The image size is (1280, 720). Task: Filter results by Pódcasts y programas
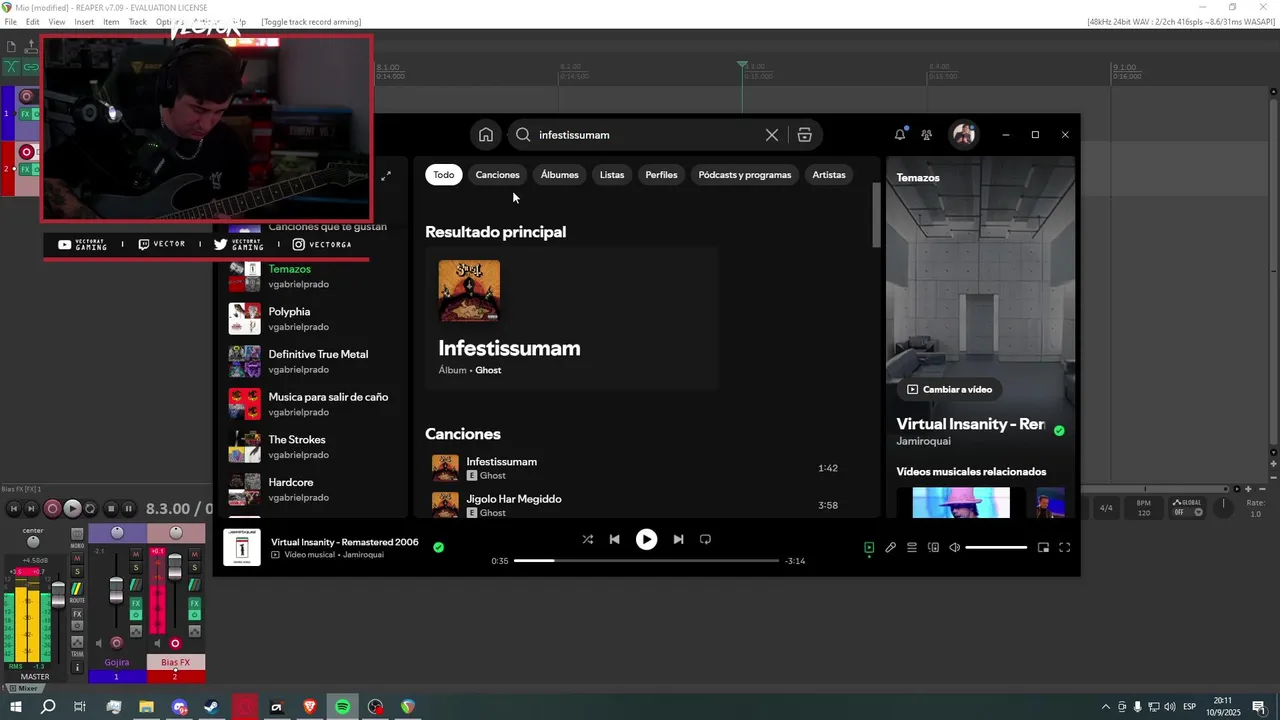tap(745, 175)
